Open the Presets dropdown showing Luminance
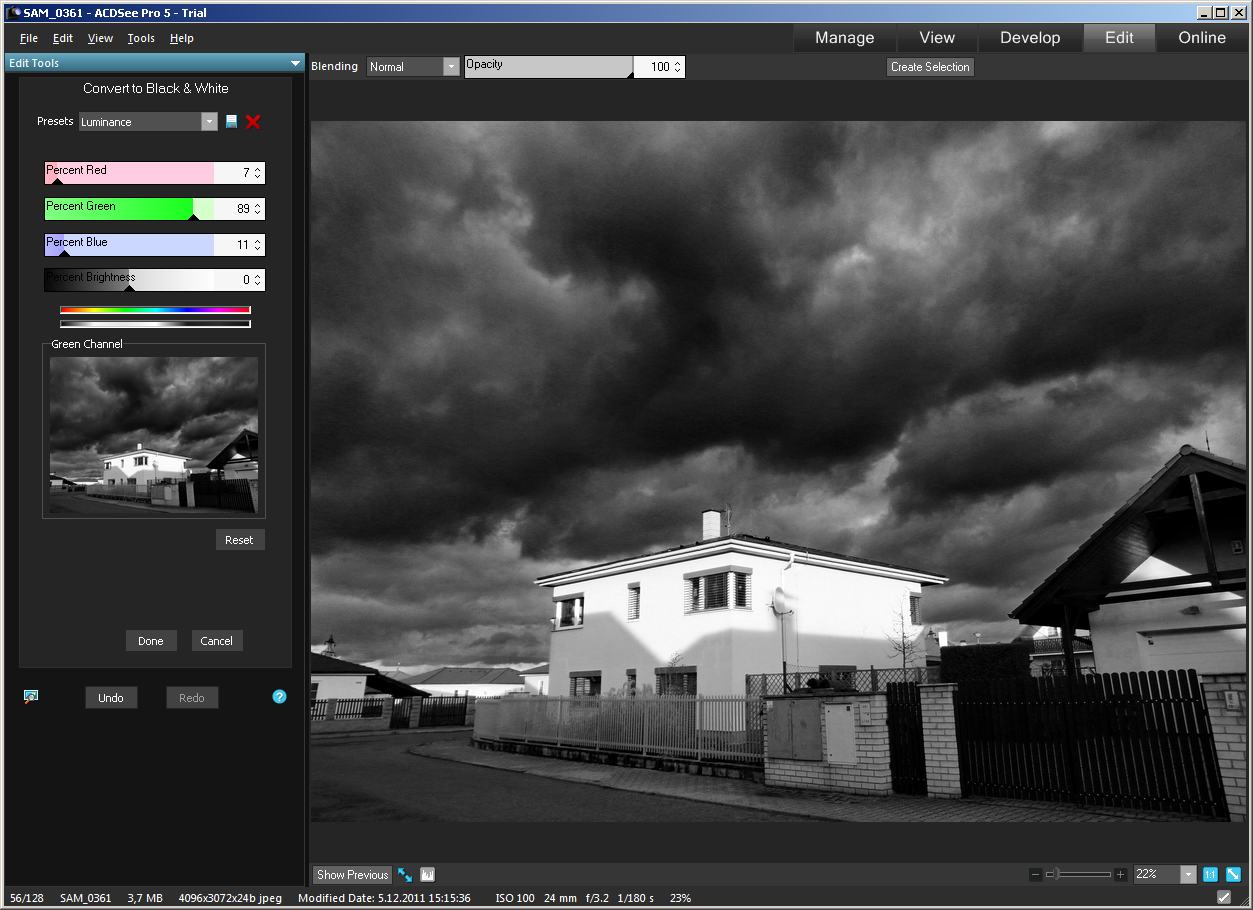The width and height of the screenshot is (1253, 910). (x=208, y=121)
